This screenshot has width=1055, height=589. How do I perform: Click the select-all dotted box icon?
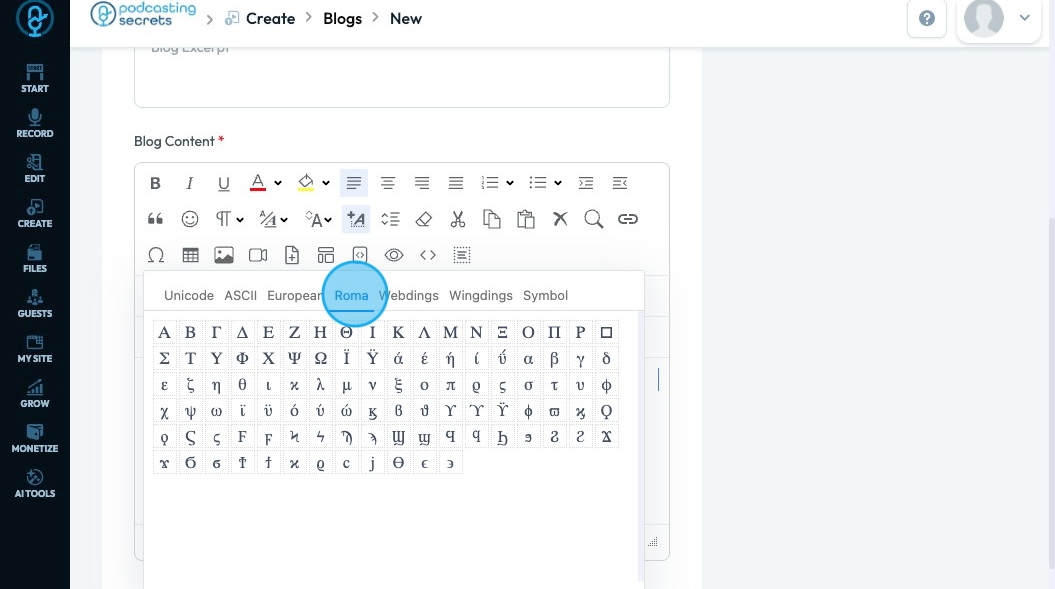point(462,255)
